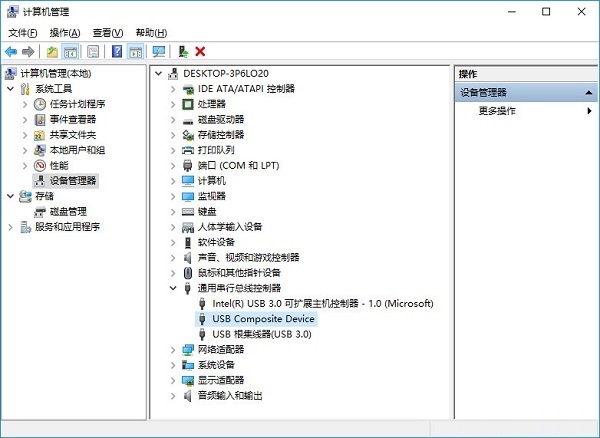This screenshot has height=438, width=600.
Task: Close the Computer Management window
Action: click(x=581, y=11)
